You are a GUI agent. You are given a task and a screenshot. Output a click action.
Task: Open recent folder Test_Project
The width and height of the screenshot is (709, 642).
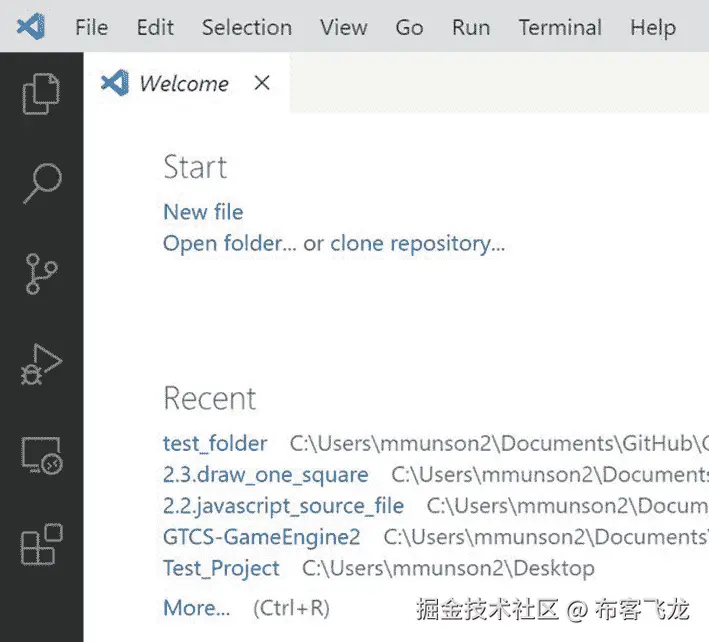click(221, 569)
